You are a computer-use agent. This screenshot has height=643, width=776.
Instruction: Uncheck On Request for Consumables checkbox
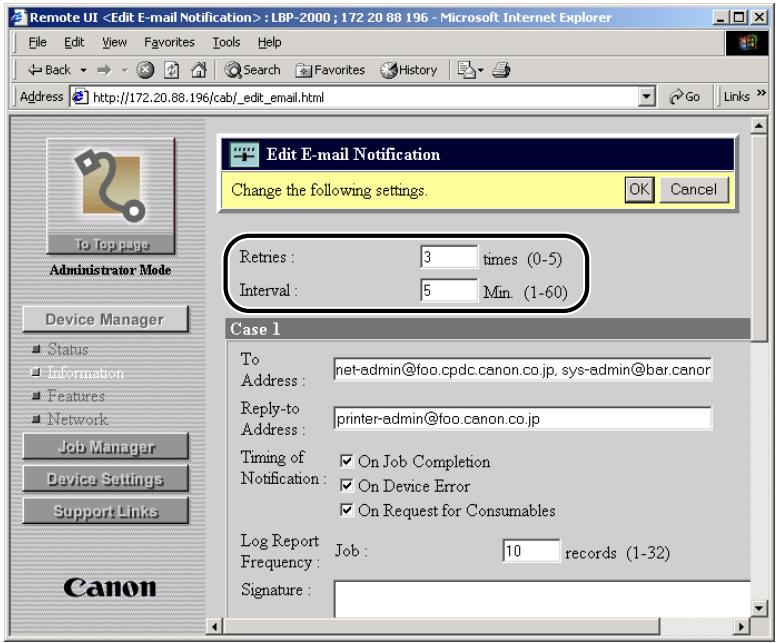[347, 510]
